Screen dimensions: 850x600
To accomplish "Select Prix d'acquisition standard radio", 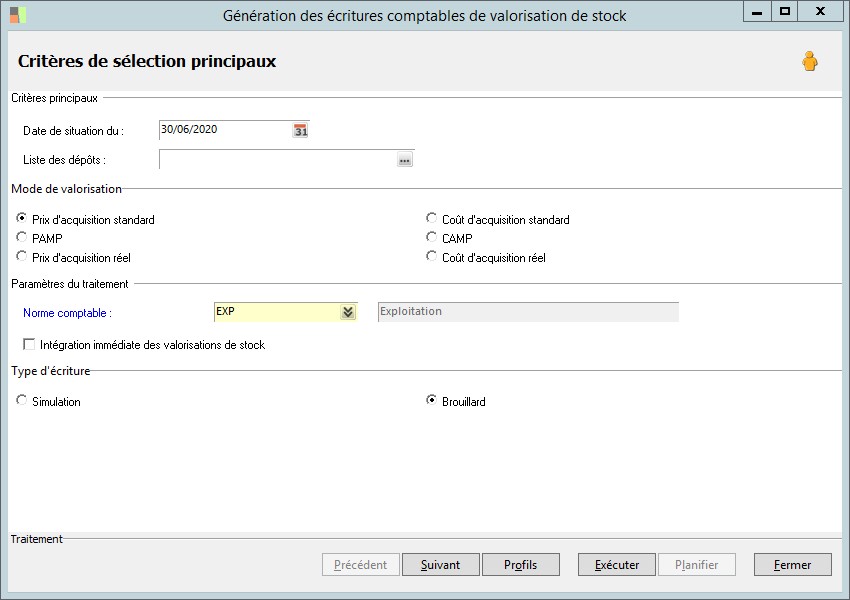I will (22, 218).
